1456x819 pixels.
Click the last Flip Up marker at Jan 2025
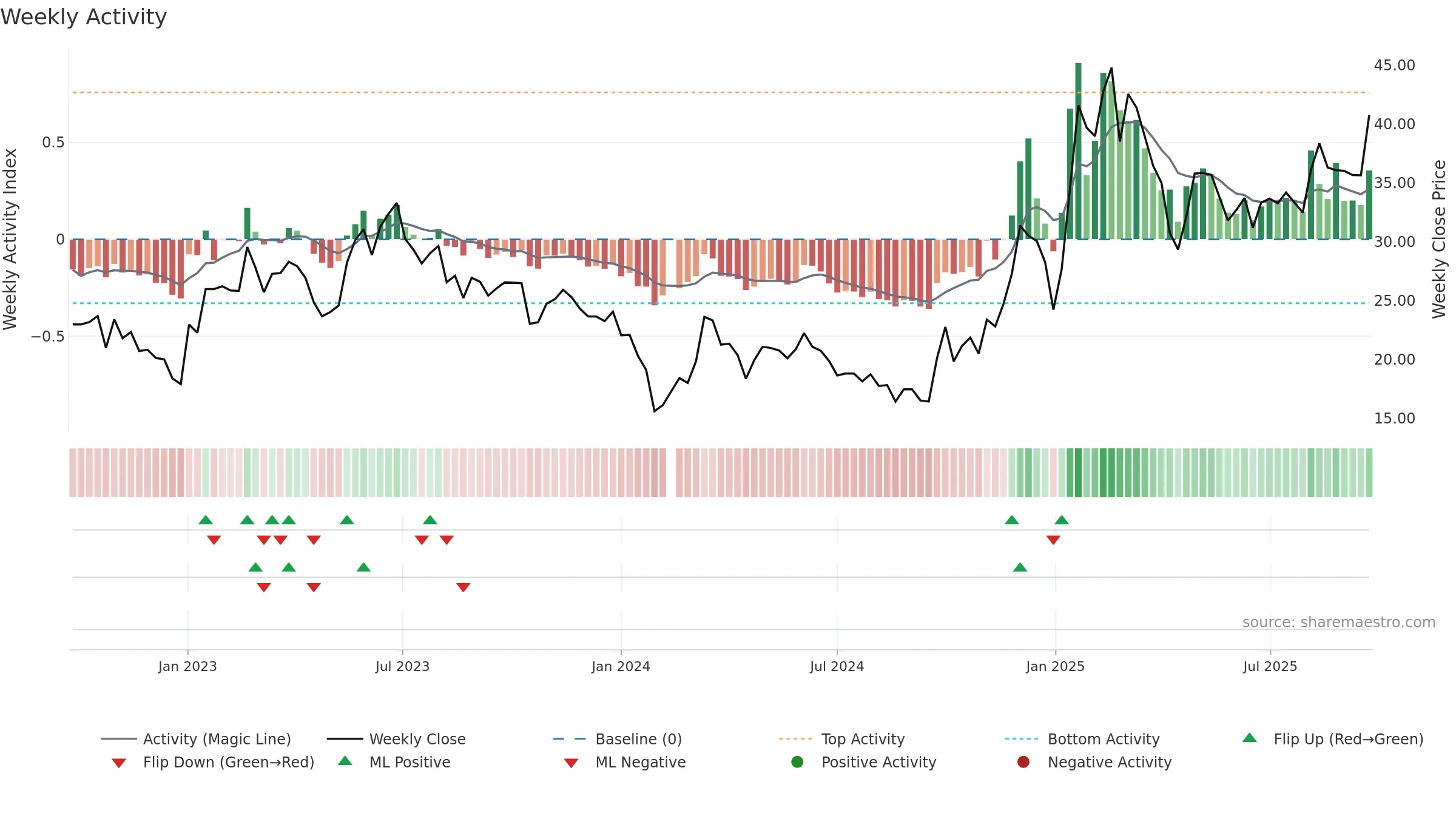[1062, 520]
